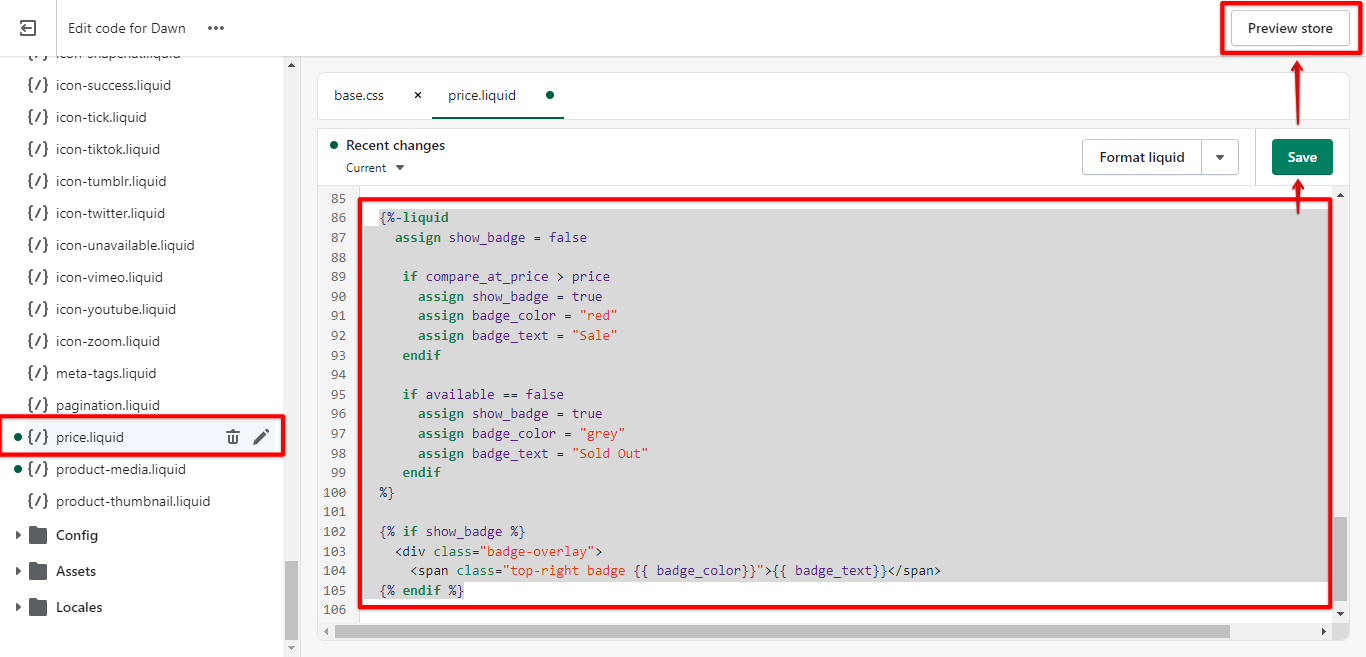This screenshot has width=1366, height=657.
Task: Expand the Config folder arrow
Action: point(18,535)
